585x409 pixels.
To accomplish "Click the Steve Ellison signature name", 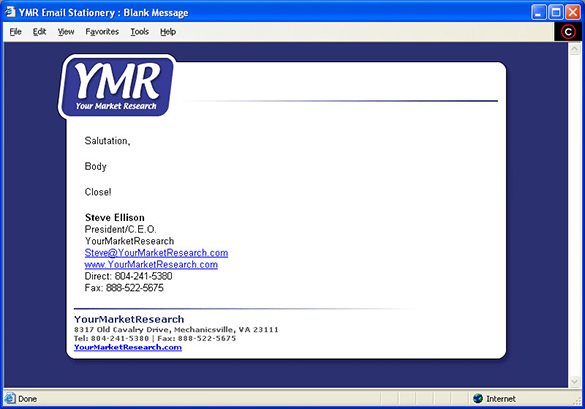I will (115, 218).
